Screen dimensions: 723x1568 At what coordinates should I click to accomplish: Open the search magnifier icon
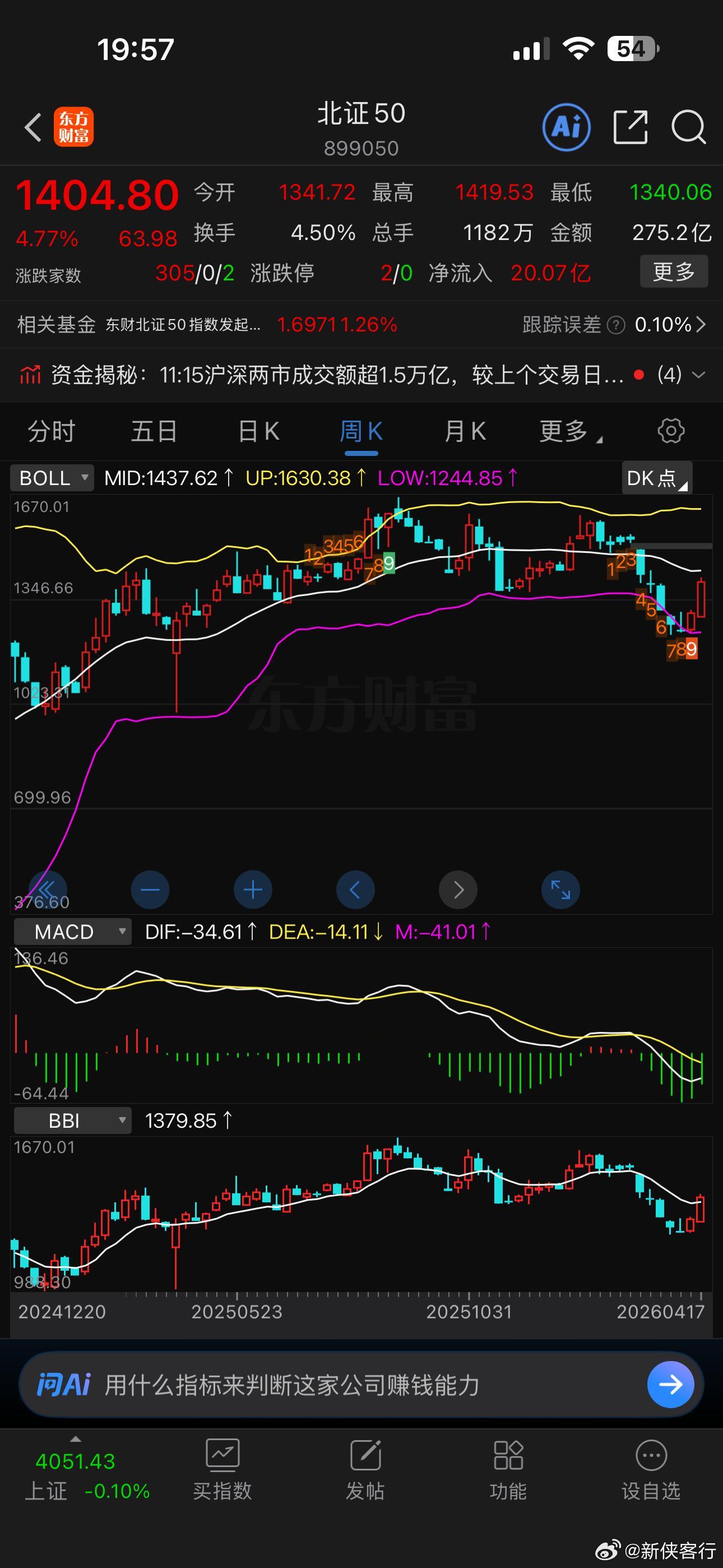pos(688,128)
